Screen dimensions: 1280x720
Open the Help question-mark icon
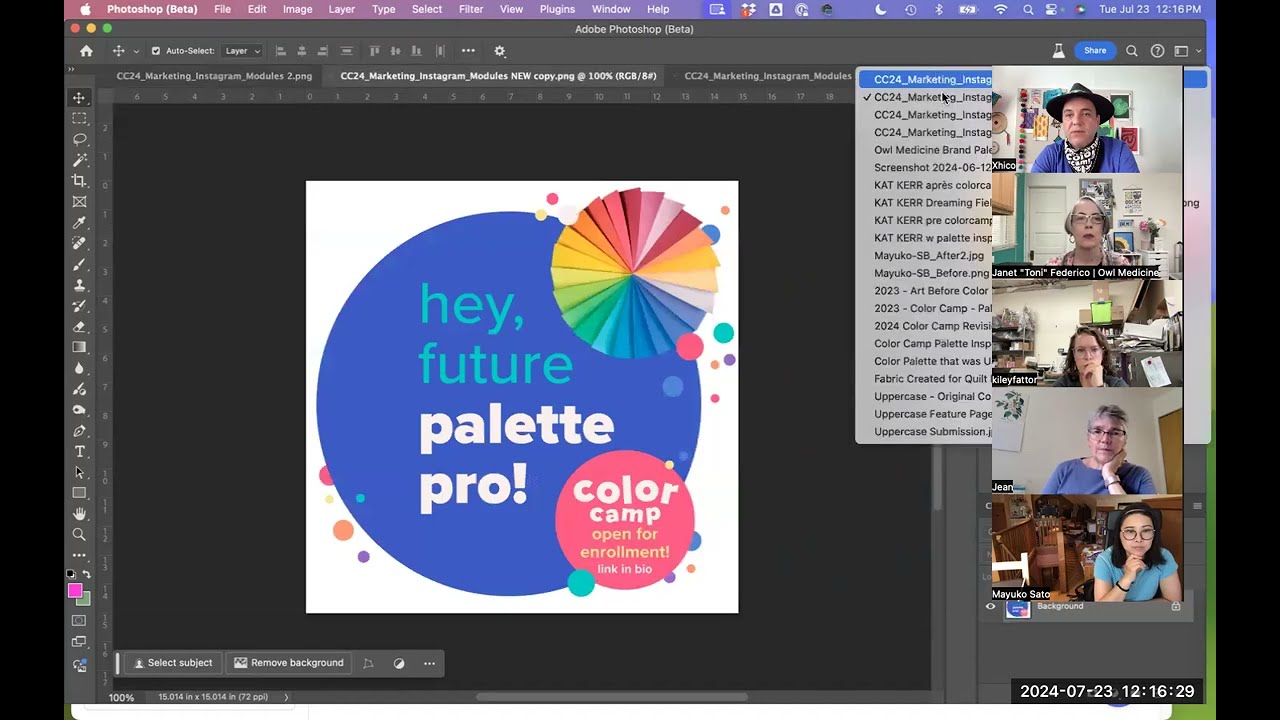(1157, 51)
